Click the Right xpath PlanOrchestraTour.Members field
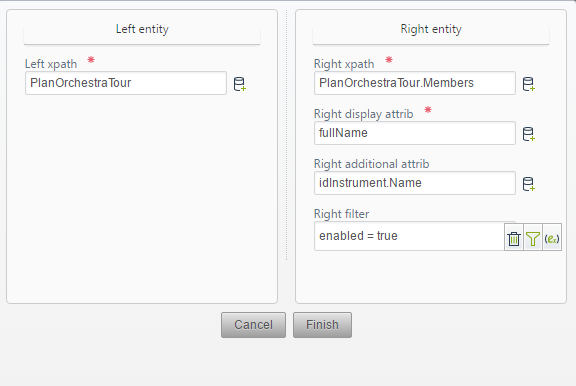The width and height of the screenshot is (576, 386). tap(415, 83)
